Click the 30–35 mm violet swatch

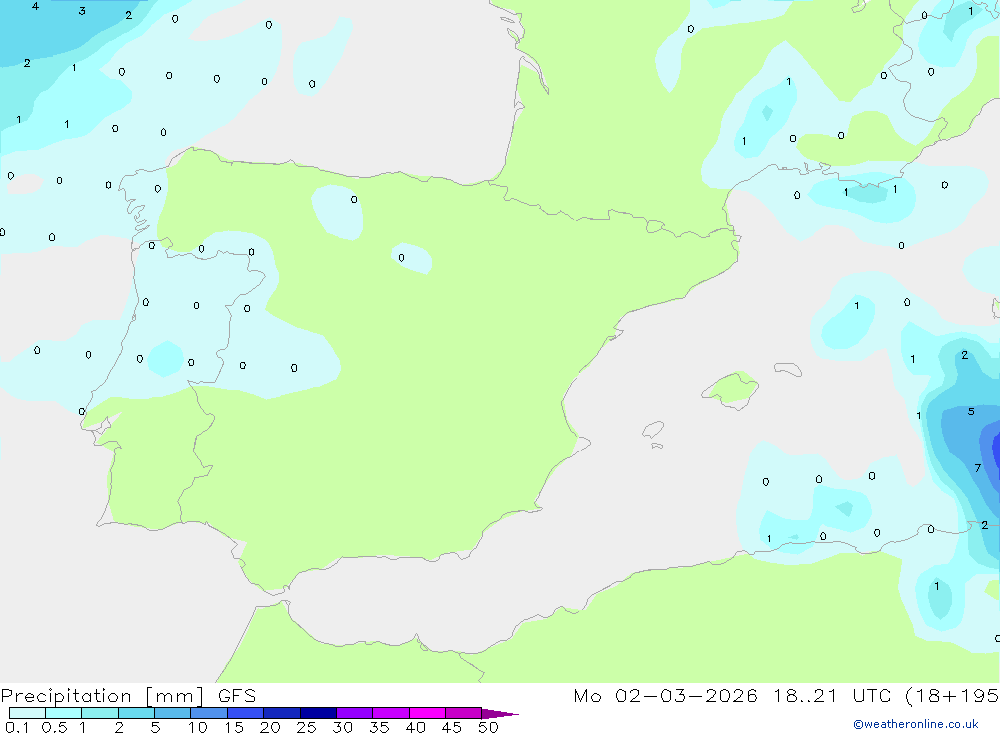pos(355,713)
